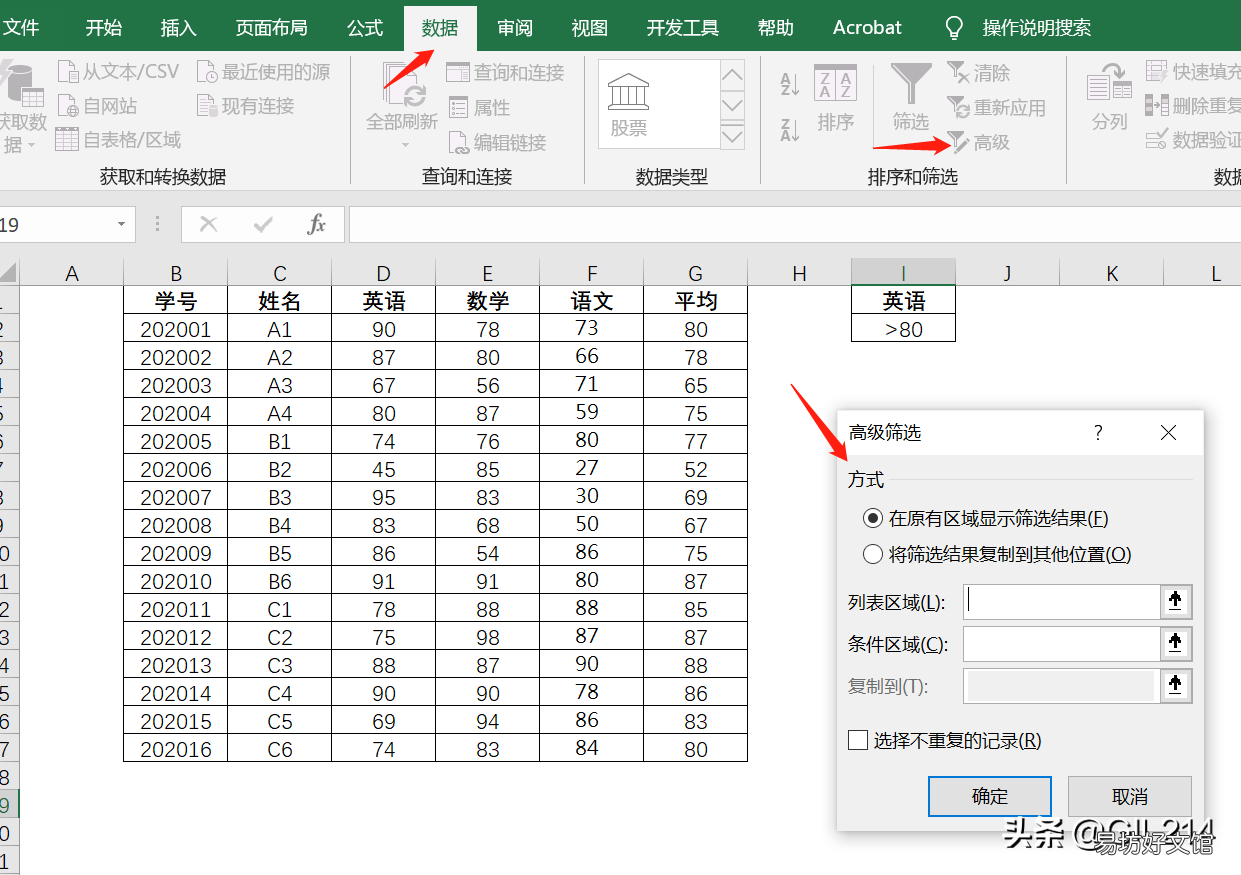Click the Tell Me search box (操作说明搜索)
The width and height of the screenshot is (1241, 875).
[1037, 27]
